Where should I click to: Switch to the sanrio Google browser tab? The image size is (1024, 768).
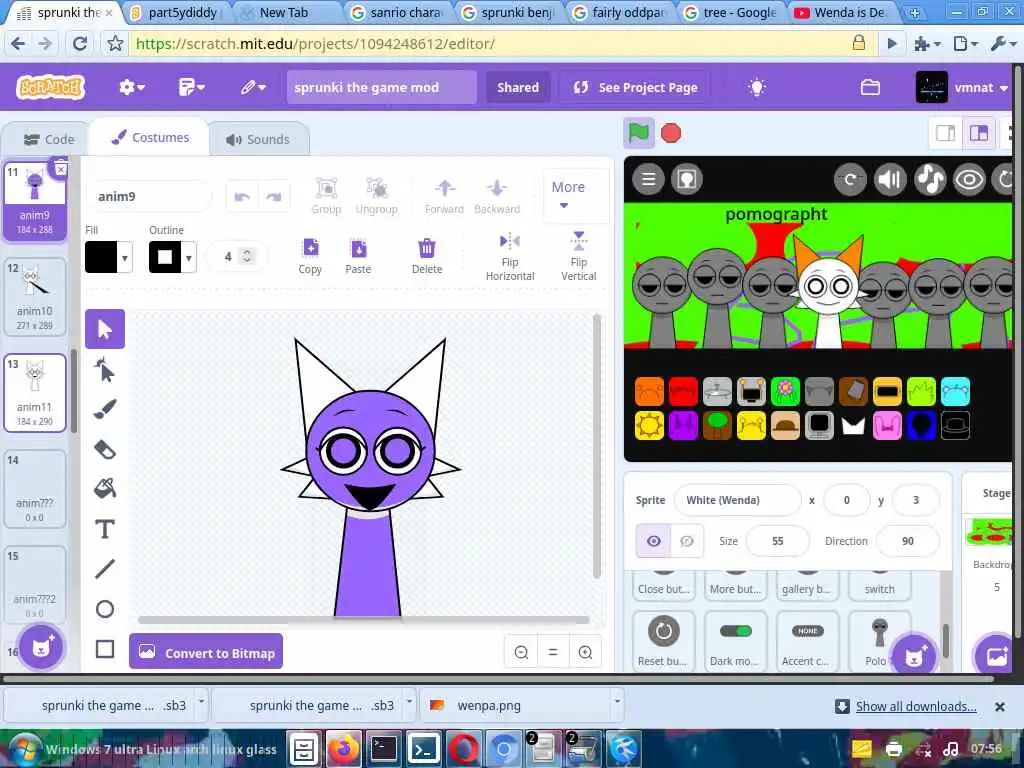pos(396,12)
